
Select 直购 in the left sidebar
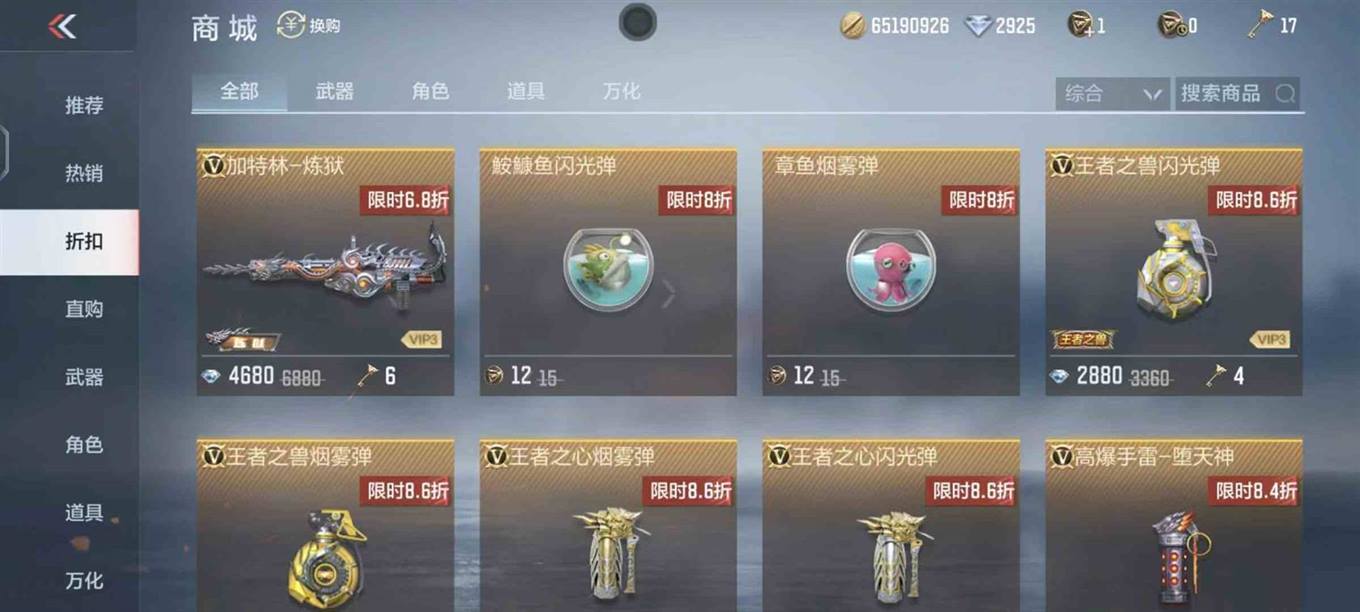(84, 309)
